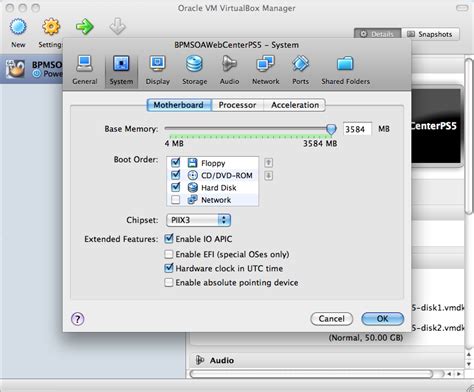Viewport: 474px width, 392px height.
Task: Click the Base Memory slider handle
Action: (x=331, y=129)
